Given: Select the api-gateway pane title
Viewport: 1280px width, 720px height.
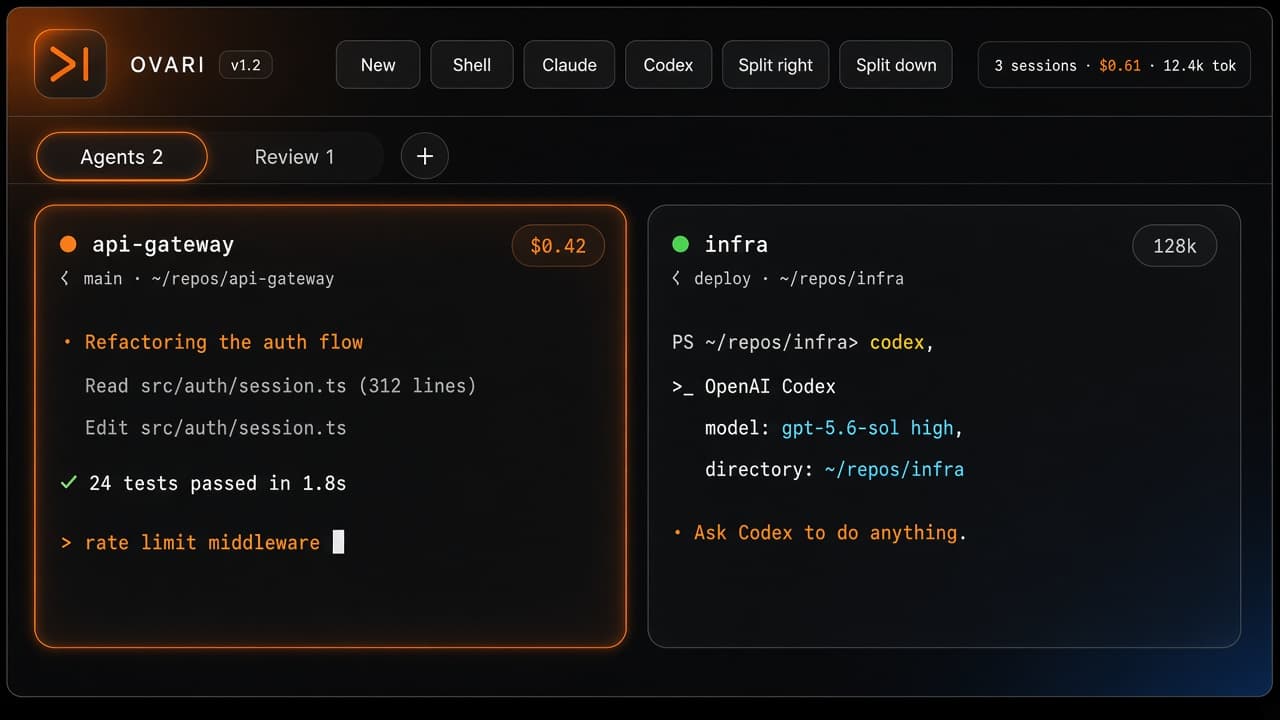Looking at the screenshot, I should point(163,244).
